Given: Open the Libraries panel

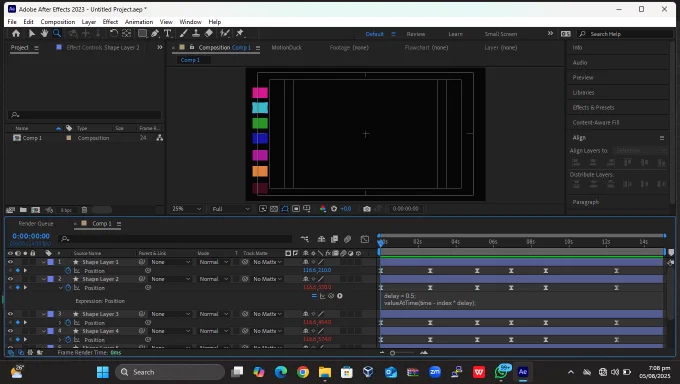Looking at the screenshot, I should point(583,92).
